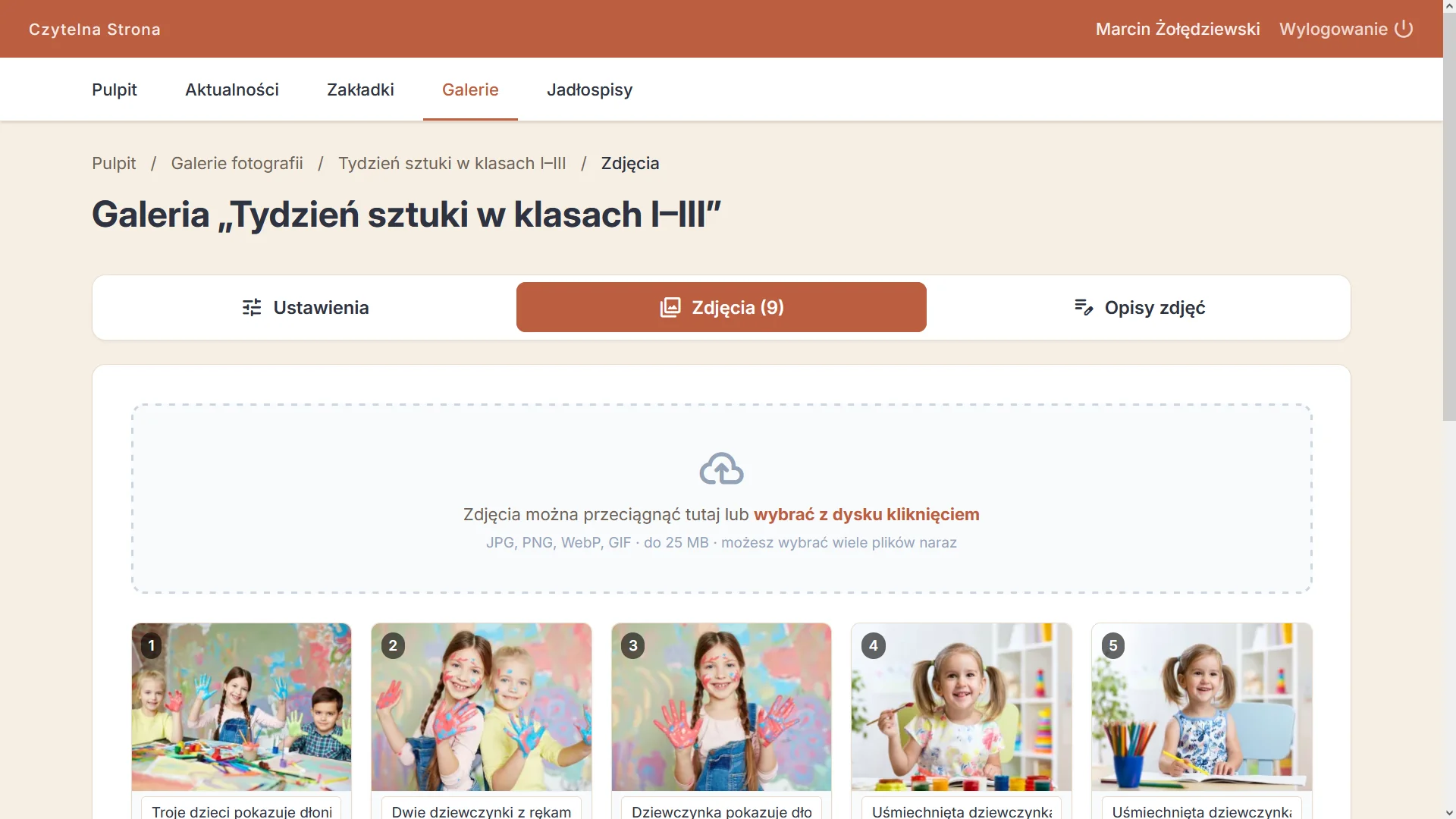Go to the Zakładki section
The width and height of the screenshot is (1456, 819).
point(360,89)
